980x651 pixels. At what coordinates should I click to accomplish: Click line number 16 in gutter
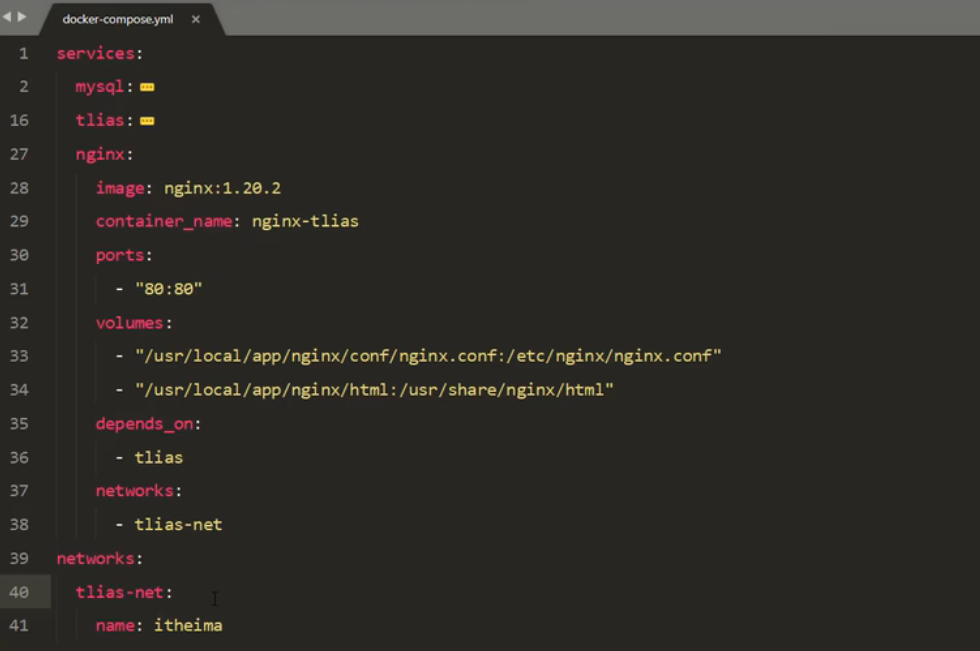(x=19, y=121)
